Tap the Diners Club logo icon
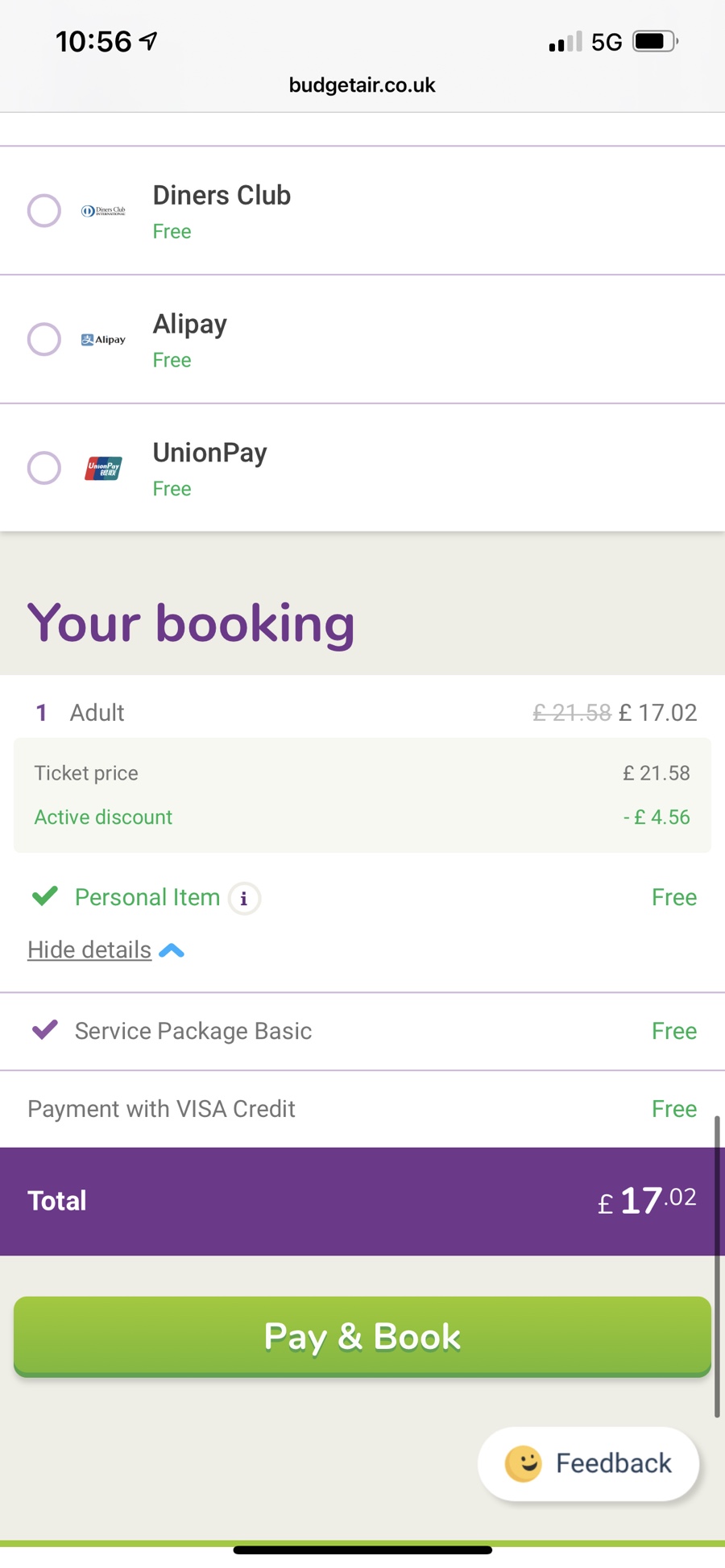The image size is (725, 1568). tap(103, 211)
